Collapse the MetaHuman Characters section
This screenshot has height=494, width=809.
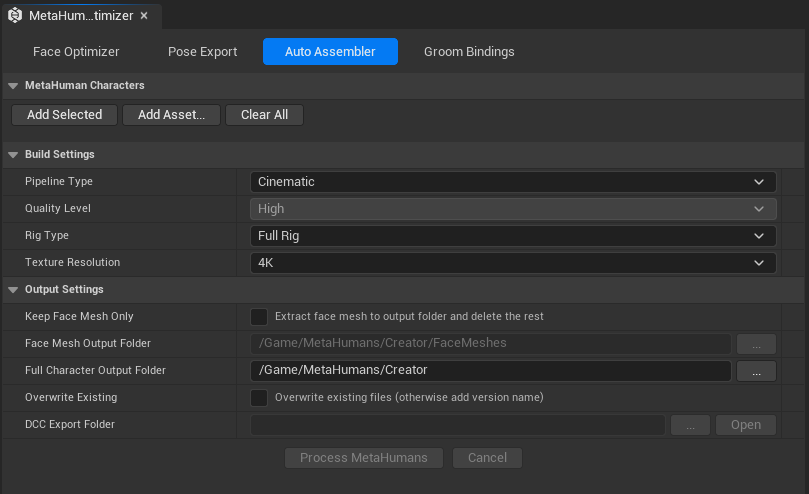13,86
